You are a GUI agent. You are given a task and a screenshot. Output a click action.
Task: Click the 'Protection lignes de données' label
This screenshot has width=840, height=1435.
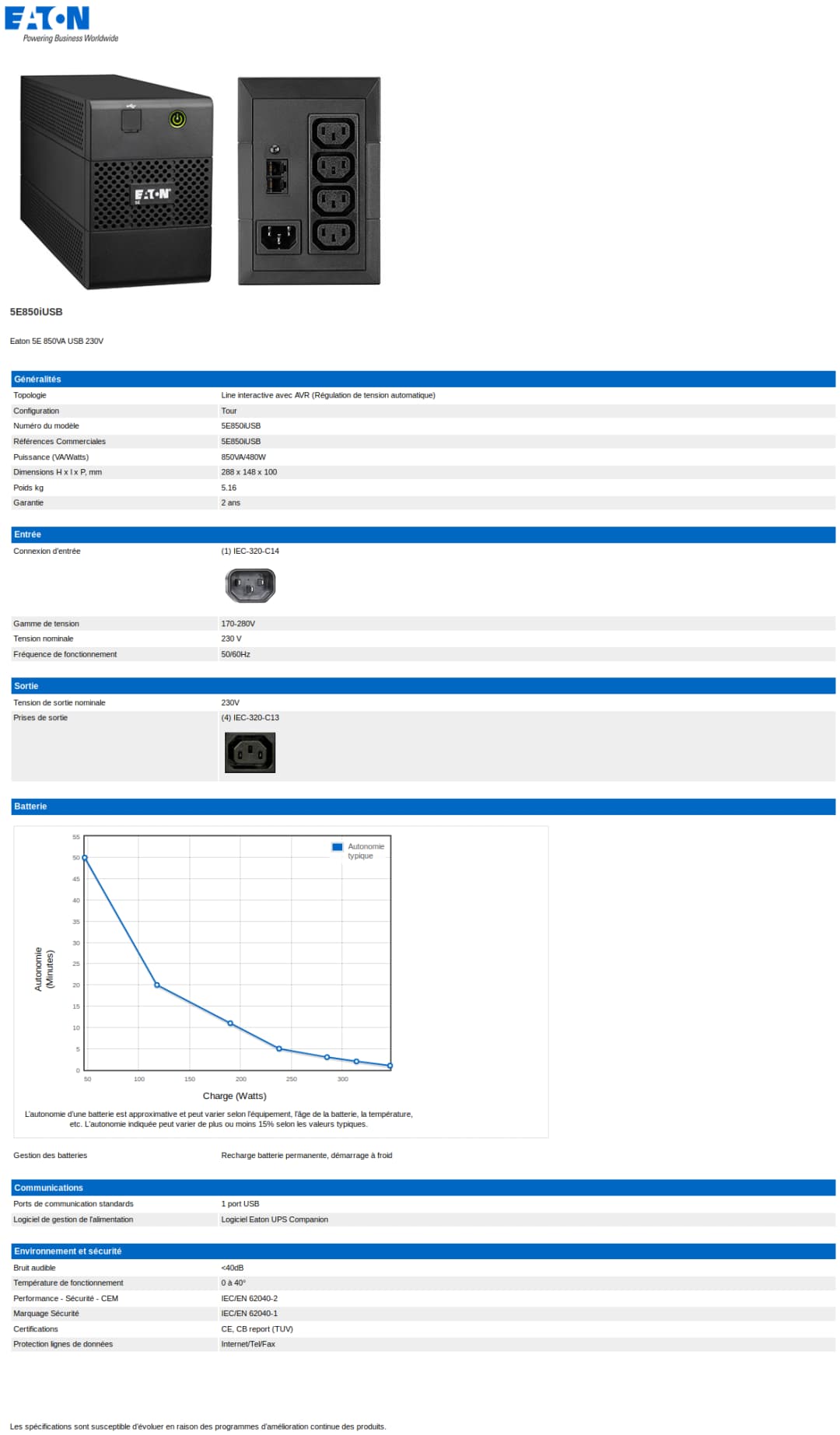[x=63, y=1344]
